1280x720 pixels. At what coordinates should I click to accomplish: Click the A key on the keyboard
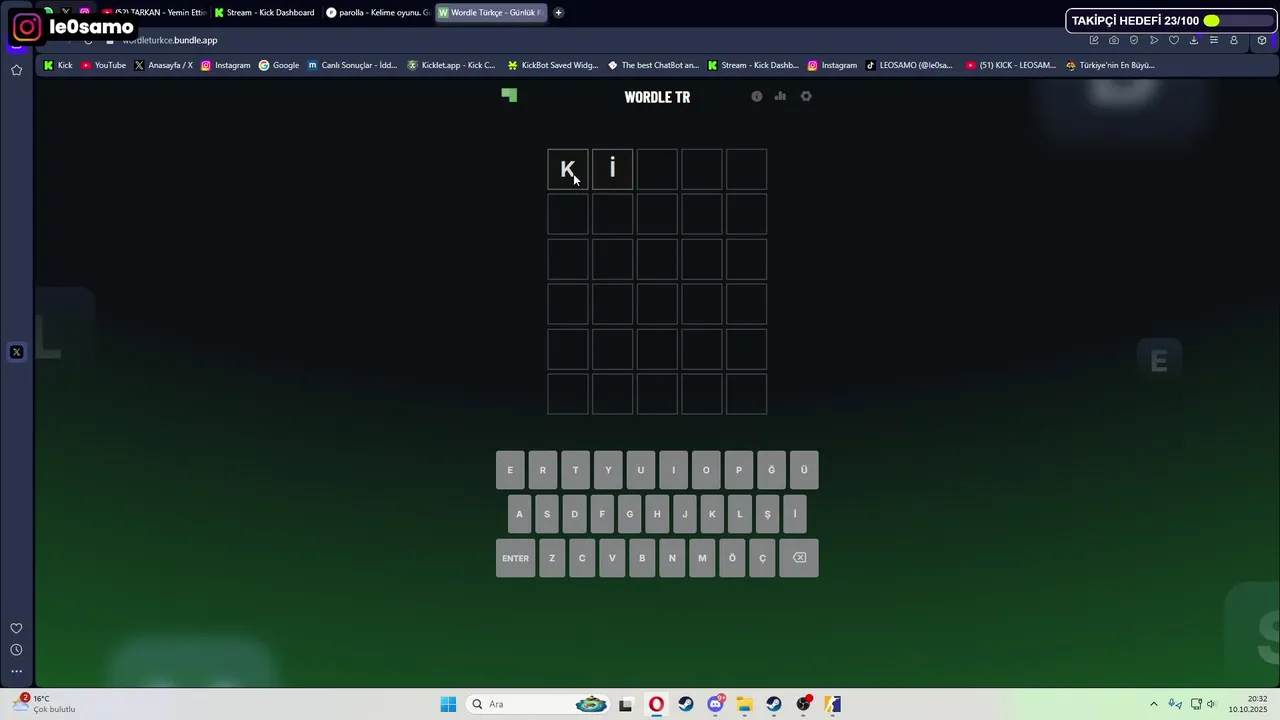(x=519, y=514)
